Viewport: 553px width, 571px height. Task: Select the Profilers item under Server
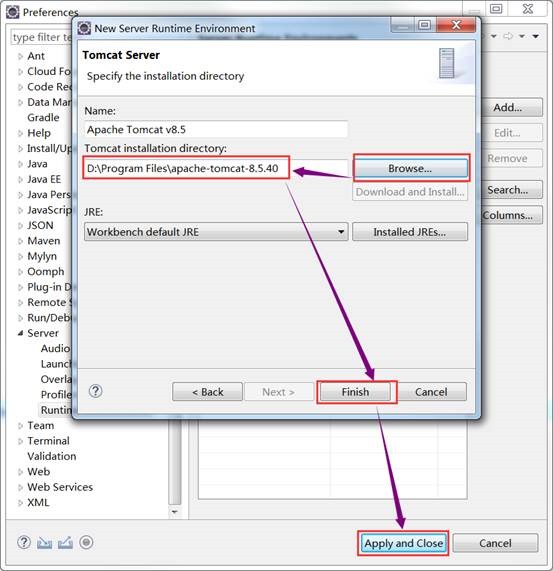coord(56,395)
